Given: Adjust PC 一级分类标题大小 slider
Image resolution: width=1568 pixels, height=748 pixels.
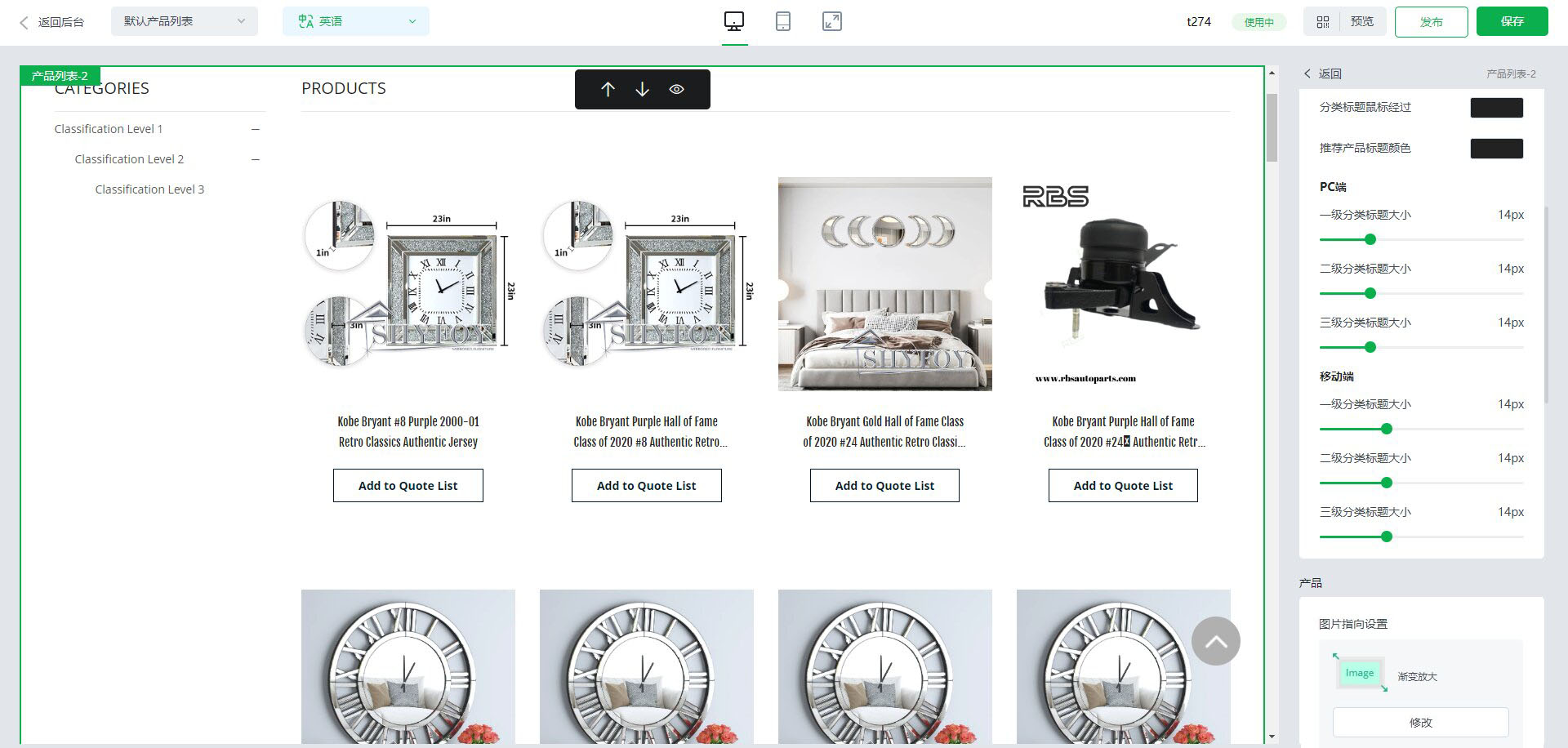Looking at the screenshot, I should click(x=1370, y=239).
